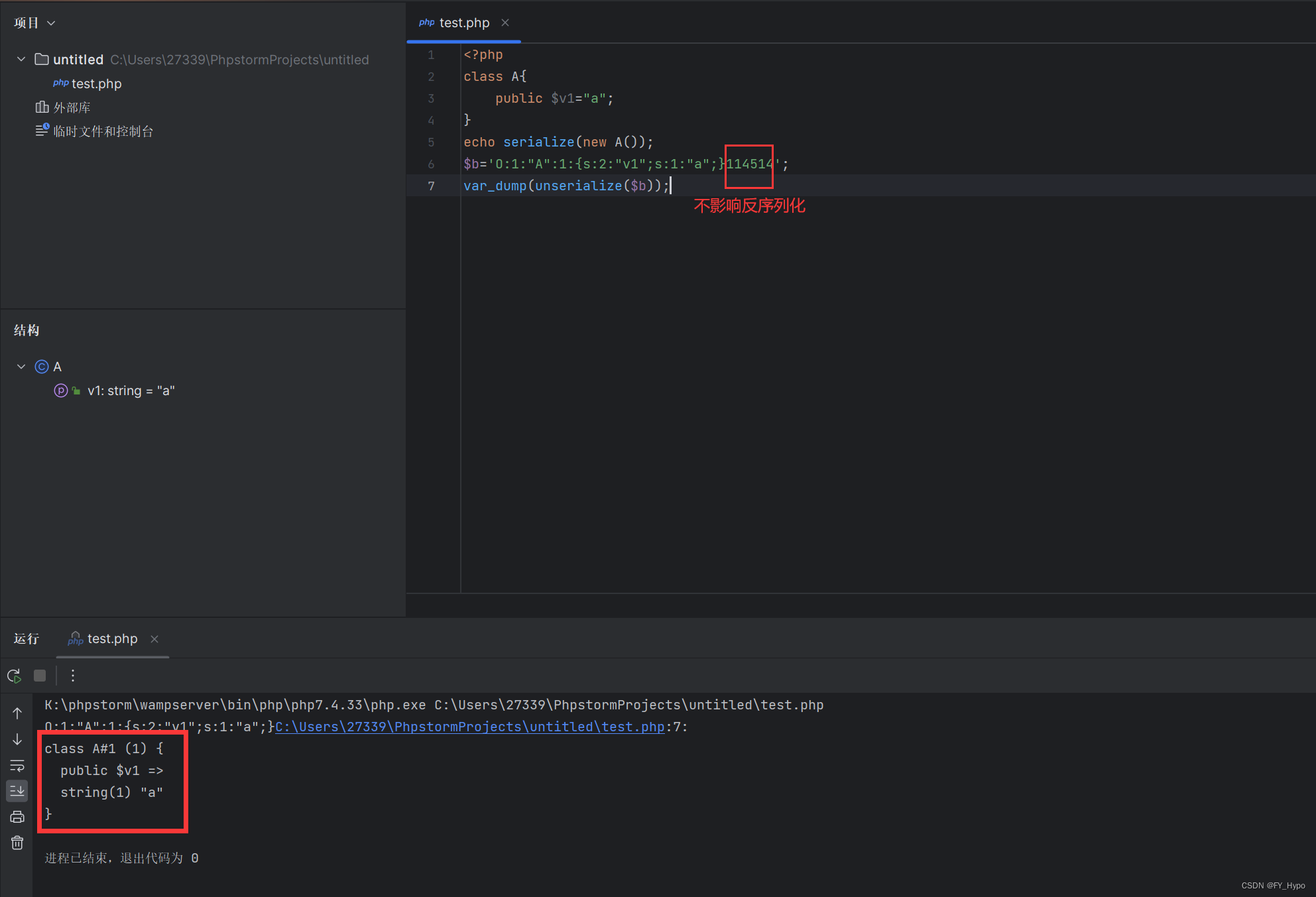1316x897 pixels.
Task: Open the run toolbar more options menu
Action: click(x=73, y=676)
